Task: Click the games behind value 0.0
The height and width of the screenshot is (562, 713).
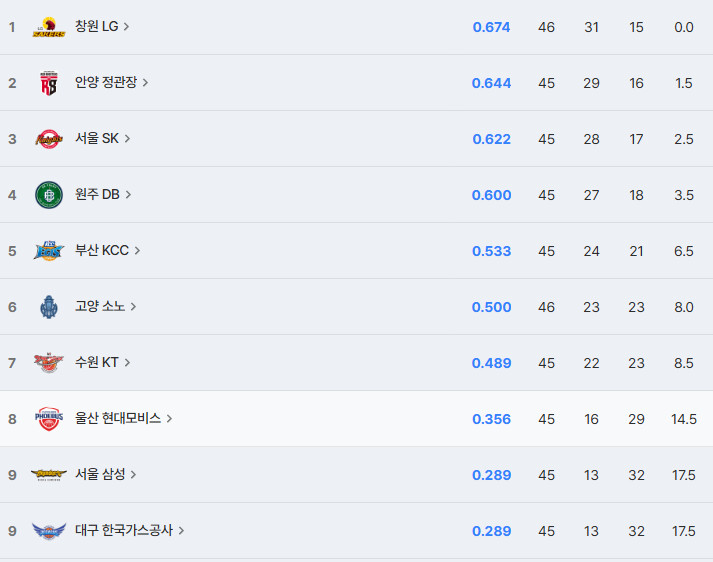Action: 683,27
